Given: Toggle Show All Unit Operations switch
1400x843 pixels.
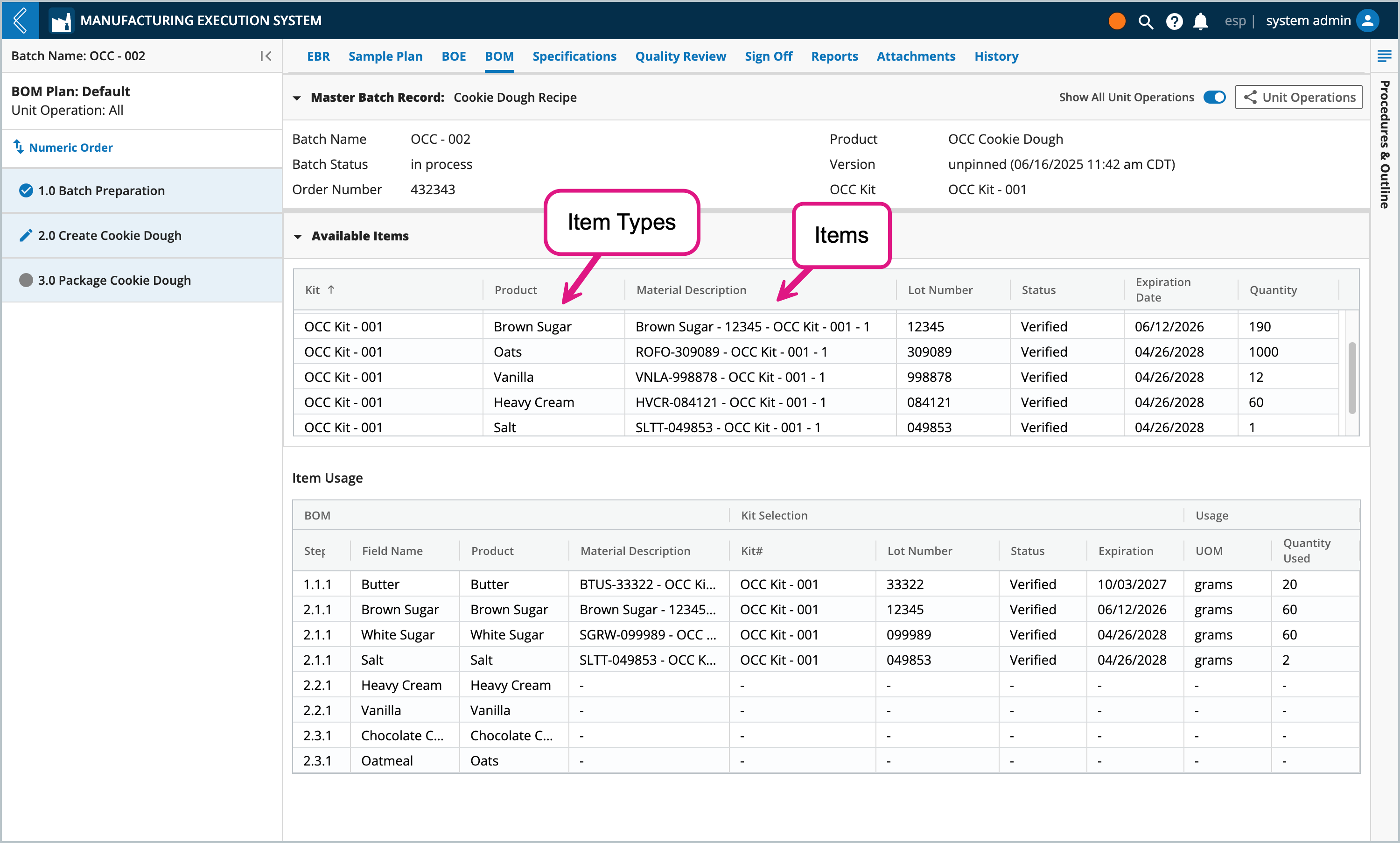Looking at the screenshot, I should click(1214, 97).
